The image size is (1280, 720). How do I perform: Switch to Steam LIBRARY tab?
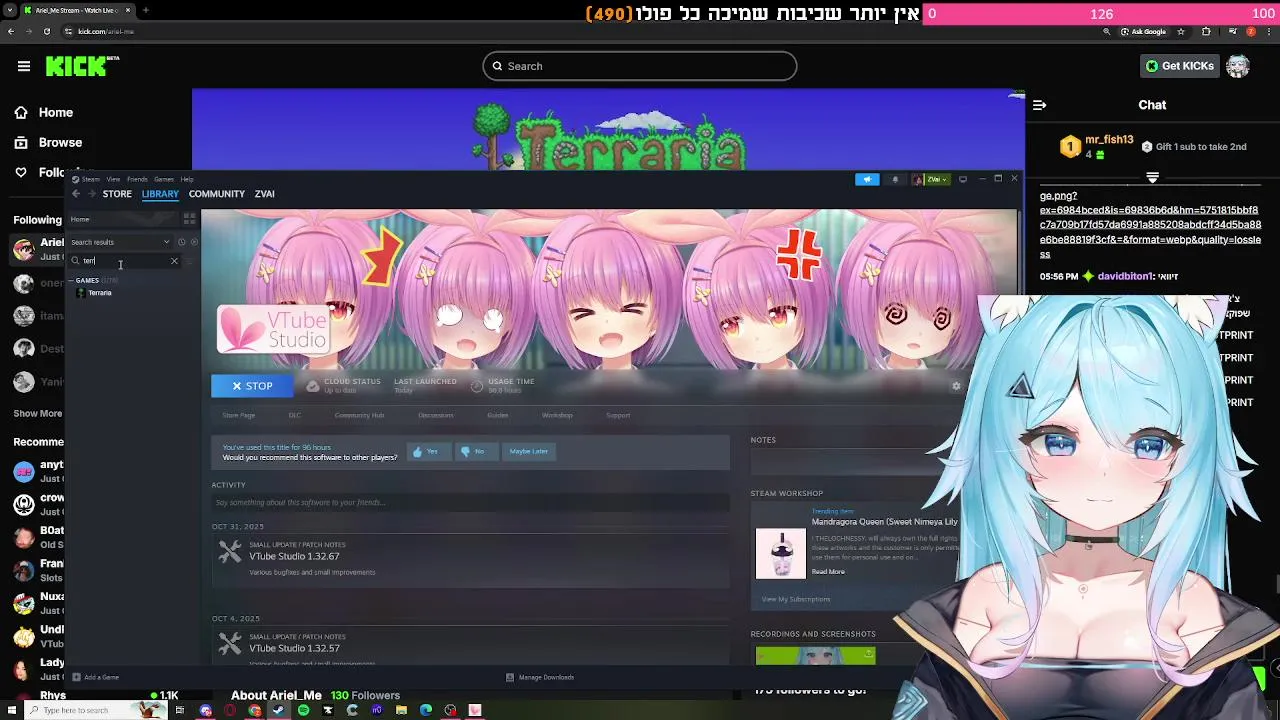[x=160, y=194]
